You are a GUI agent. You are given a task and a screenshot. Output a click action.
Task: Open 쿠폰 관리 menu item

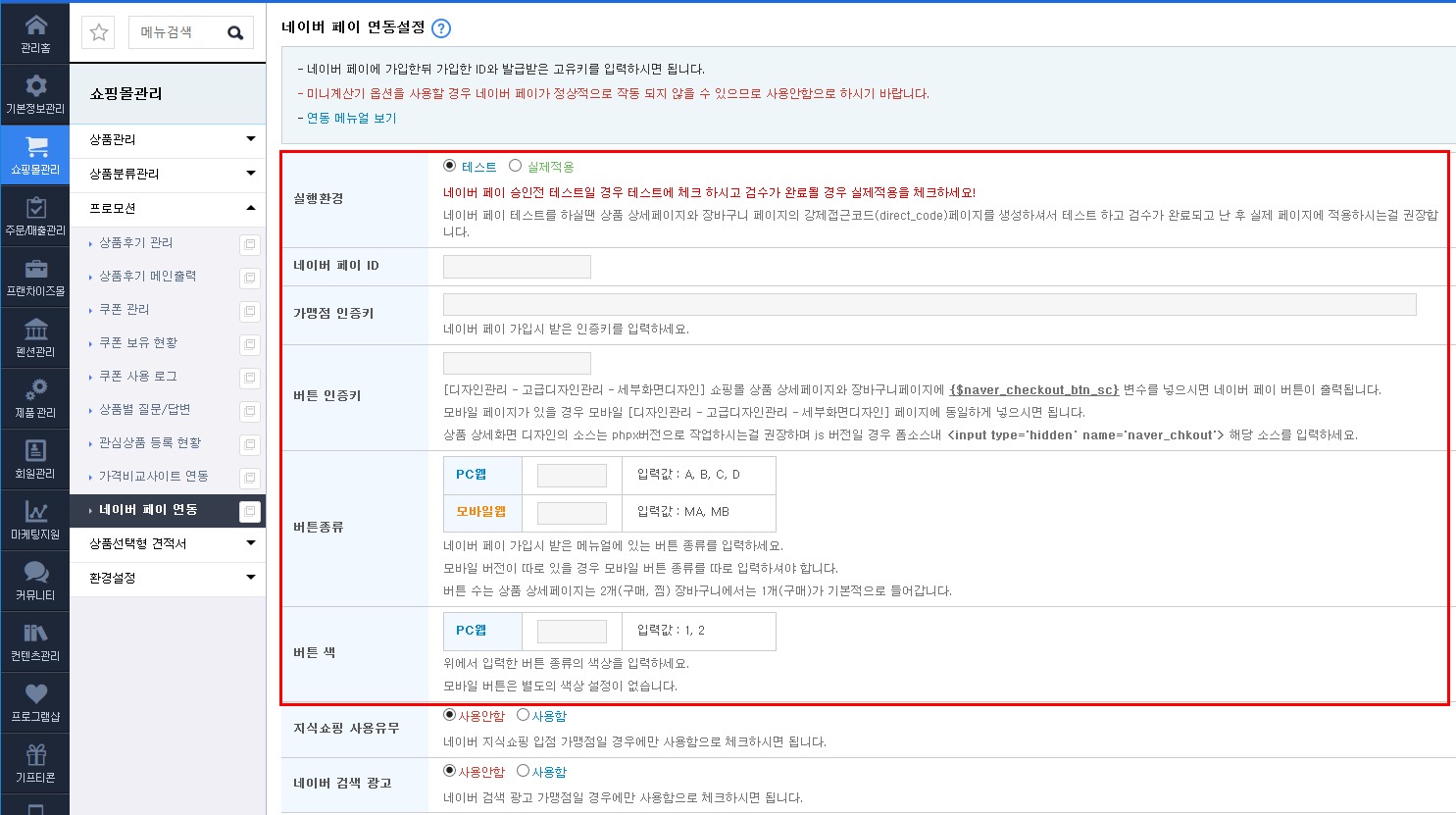(124, 309)
